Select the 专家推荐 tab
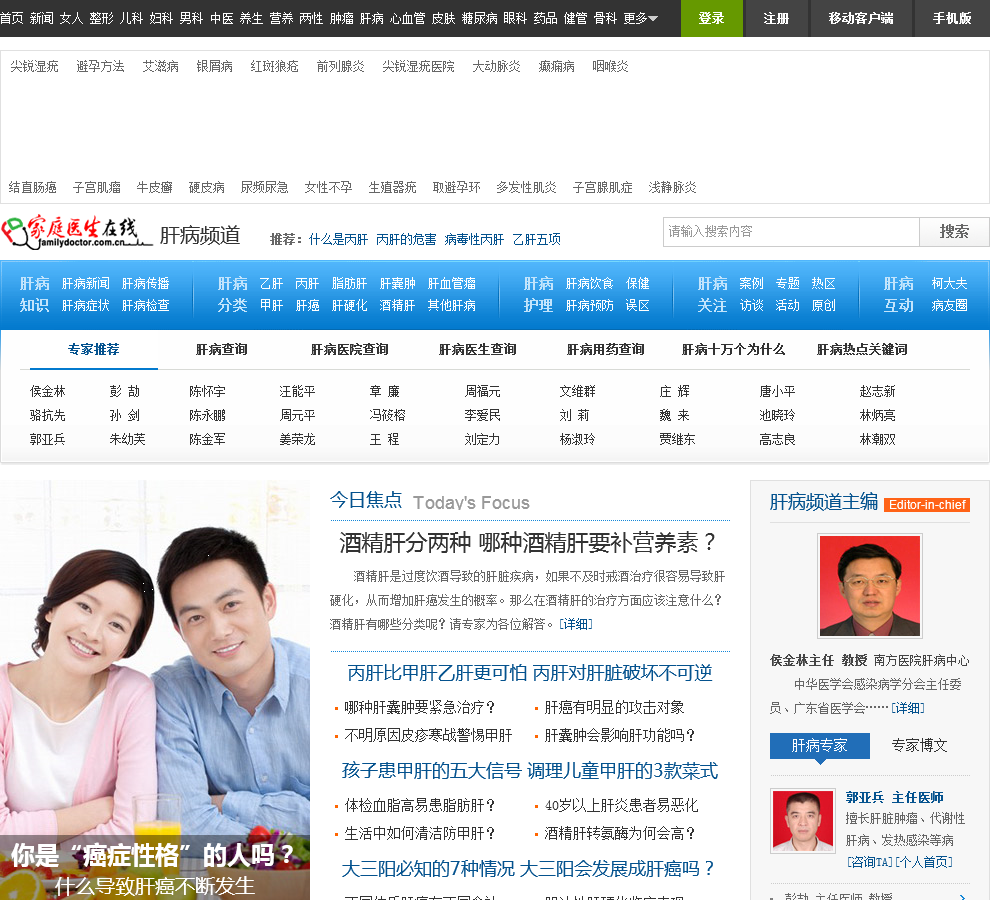Image resolution: width=990 pixels, height=900 pixels. pyautogui.click(x=93, y=349)
